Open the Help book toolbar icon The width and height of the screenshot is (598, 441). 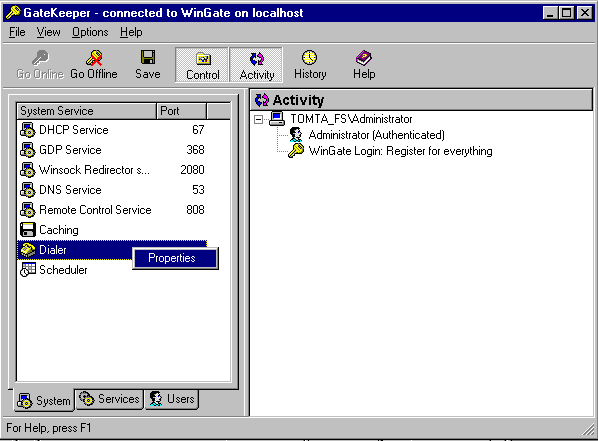coord(363,58)
